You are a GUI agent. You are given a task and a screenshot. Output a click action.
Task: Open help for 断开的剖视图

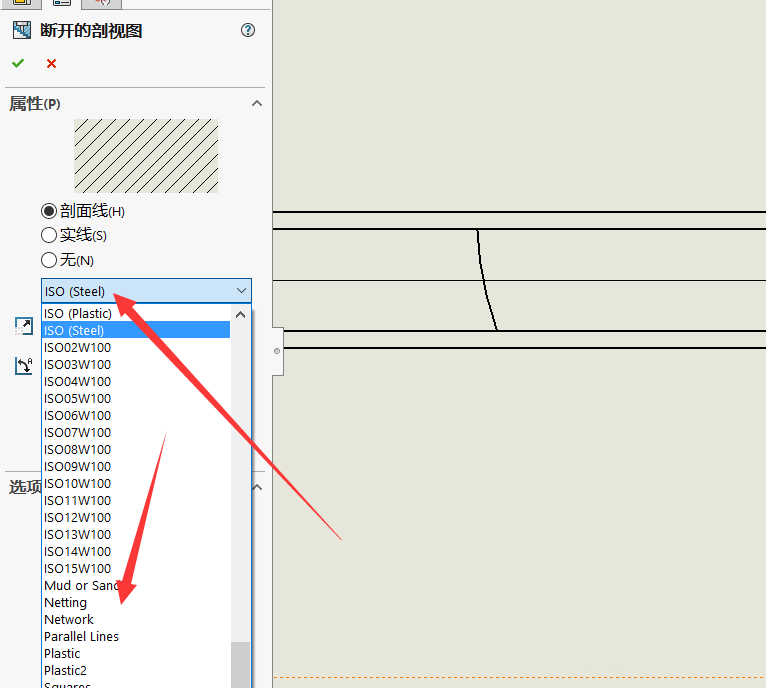click(248, 30)
